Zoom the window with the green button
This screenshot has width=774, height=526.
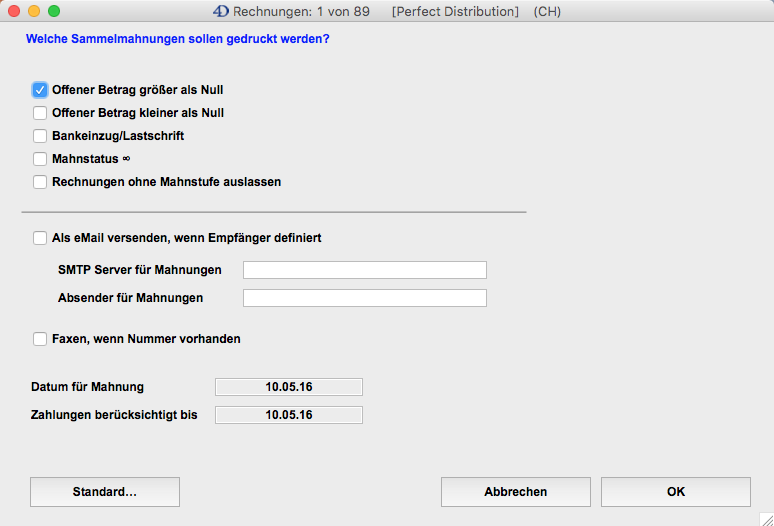pos(53,11)
